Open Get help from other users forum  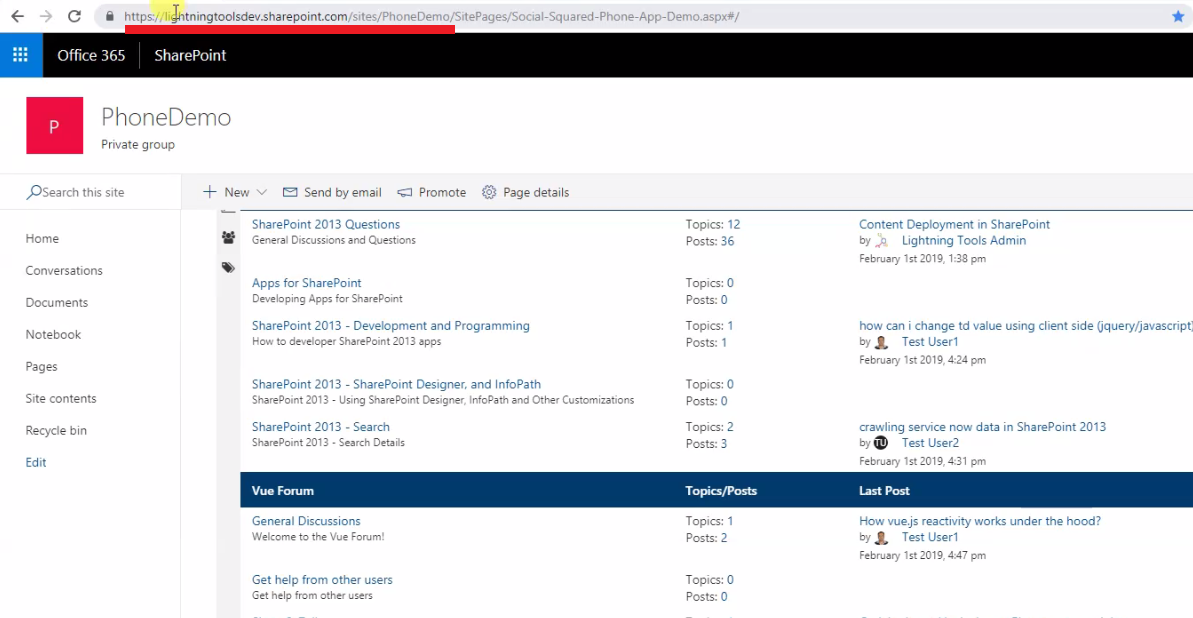click(x=322, y=580)
